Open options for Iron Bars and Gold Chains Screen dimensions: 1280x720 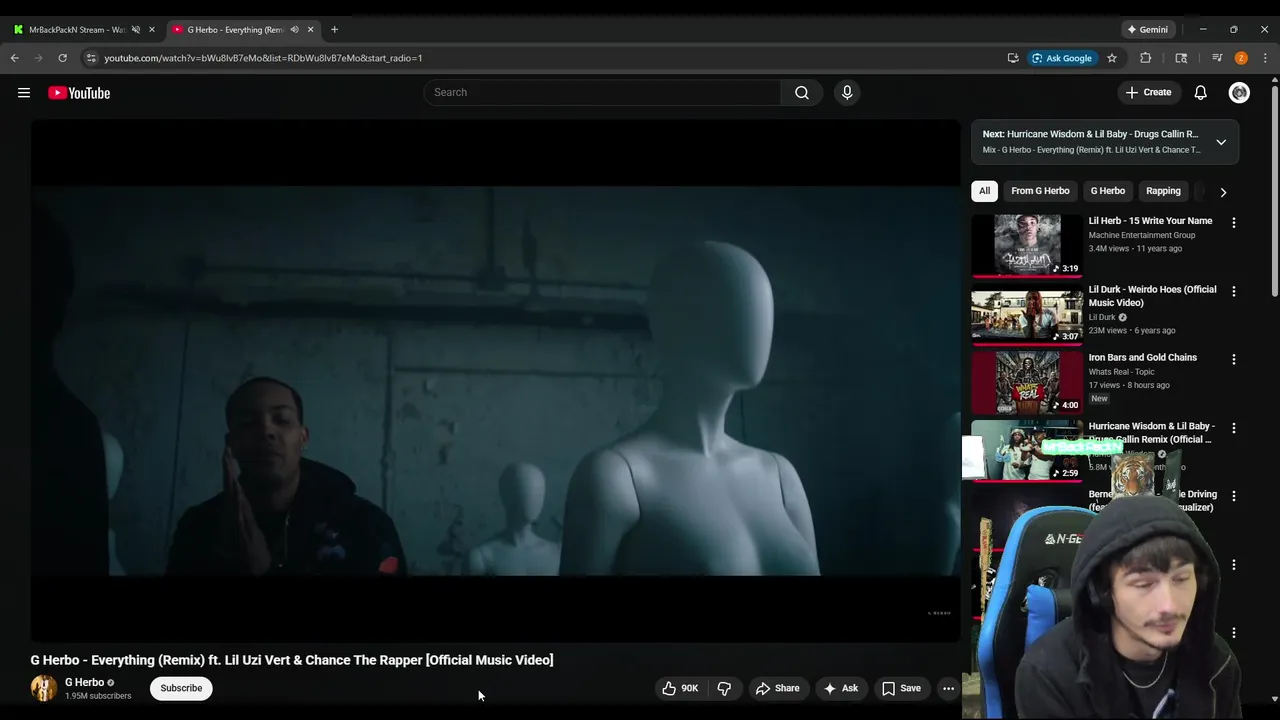point(1233,359)
